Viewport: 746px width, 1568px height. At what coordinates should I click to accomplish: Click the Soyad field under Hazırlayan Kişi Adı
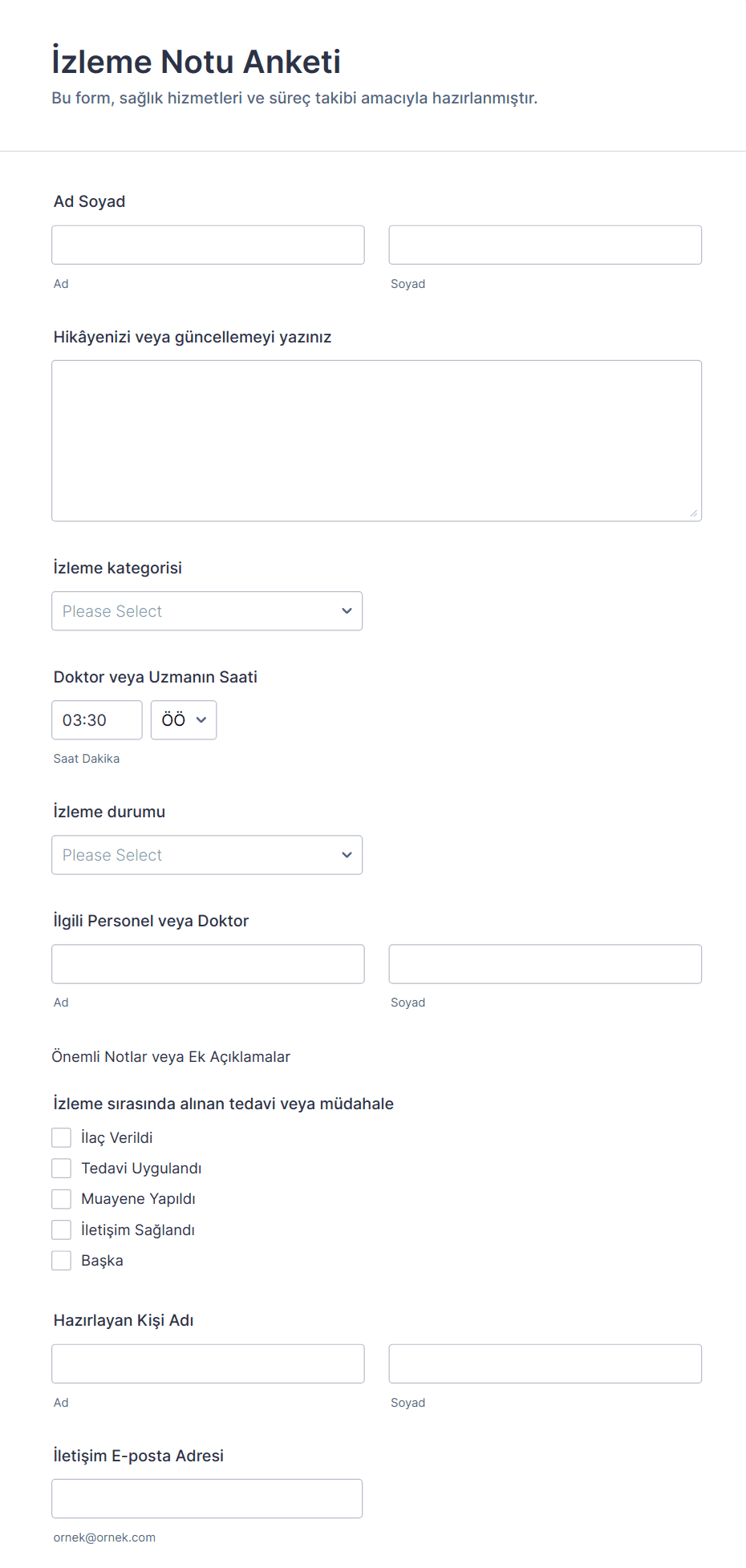point(545,1363)
